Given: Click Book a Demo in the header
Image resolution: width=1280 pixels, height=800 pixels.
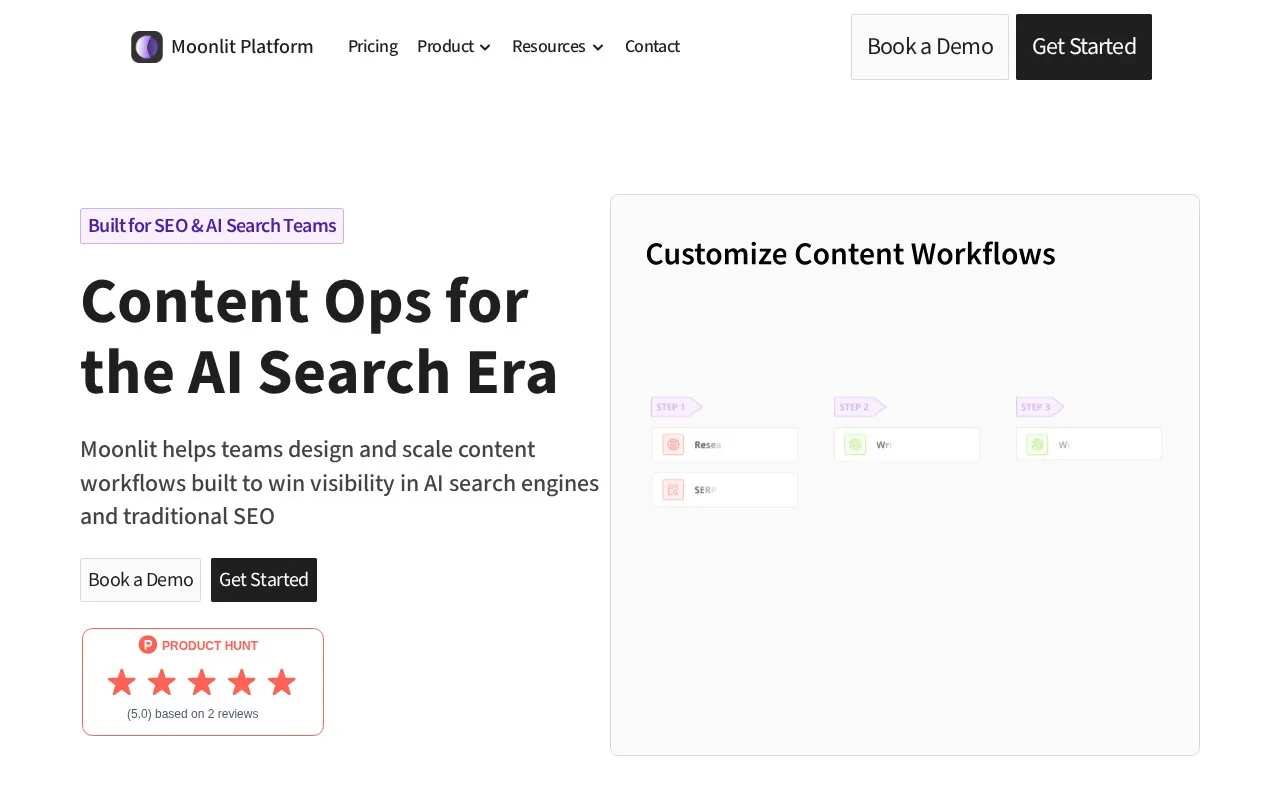Looking at the screenshot, I should pyautogui.click(x=930, y=47).
